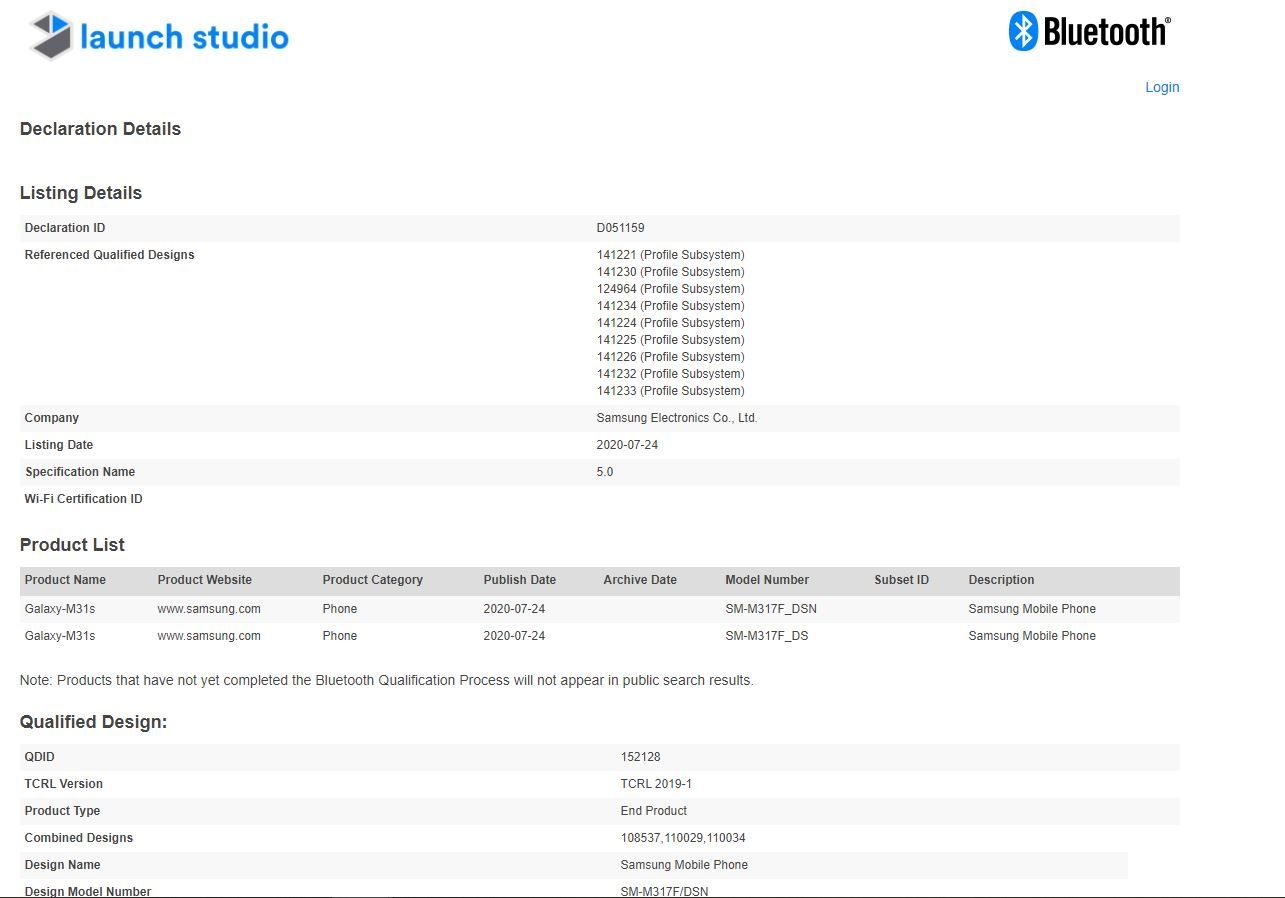The height and width of the screenshot is (898, 1285).
Task: Click the Referenced Qualified Designs label
Action: [110, 255]
